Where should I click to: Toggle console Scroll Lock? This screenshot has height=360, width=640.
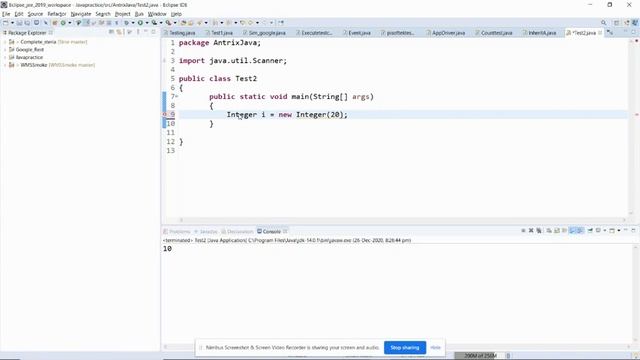tap(557, 231)
